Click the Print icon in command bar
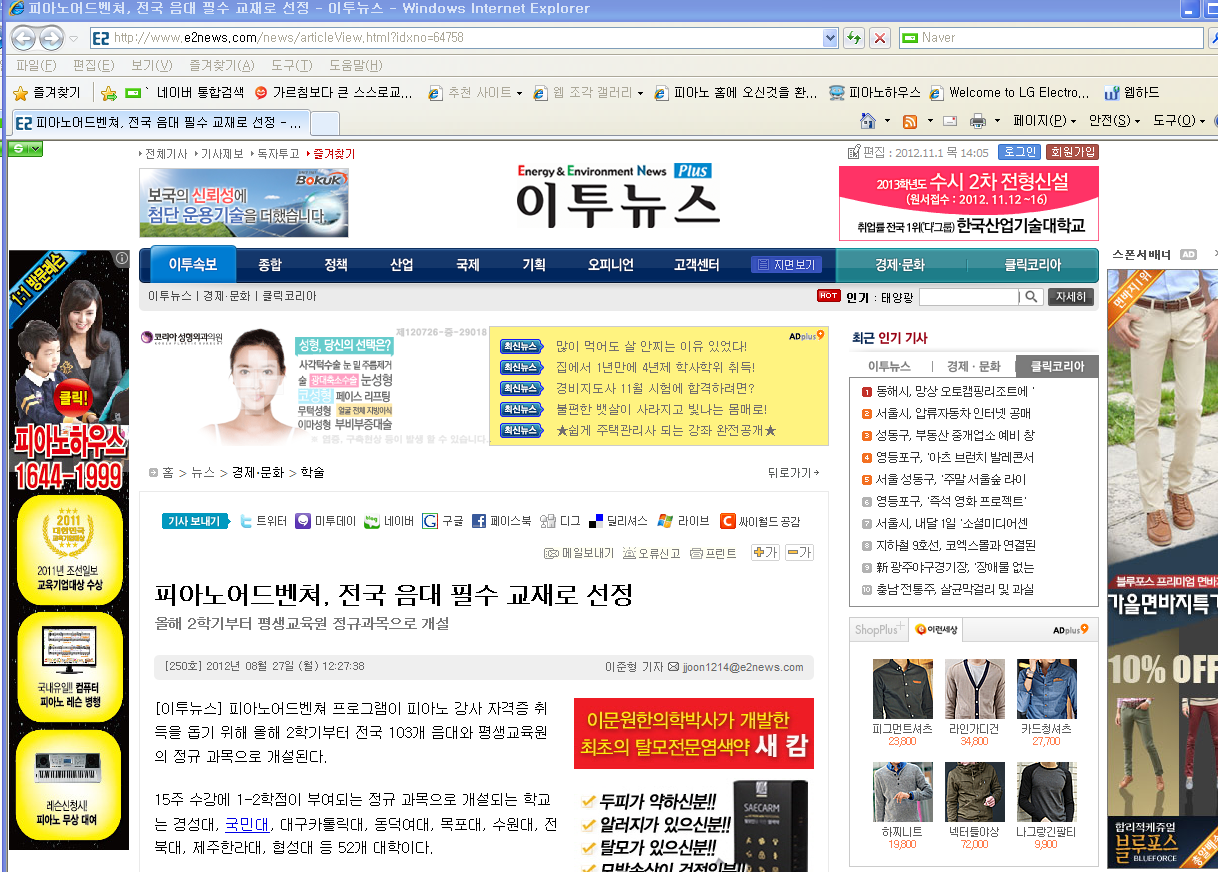 tap(977, 121)
